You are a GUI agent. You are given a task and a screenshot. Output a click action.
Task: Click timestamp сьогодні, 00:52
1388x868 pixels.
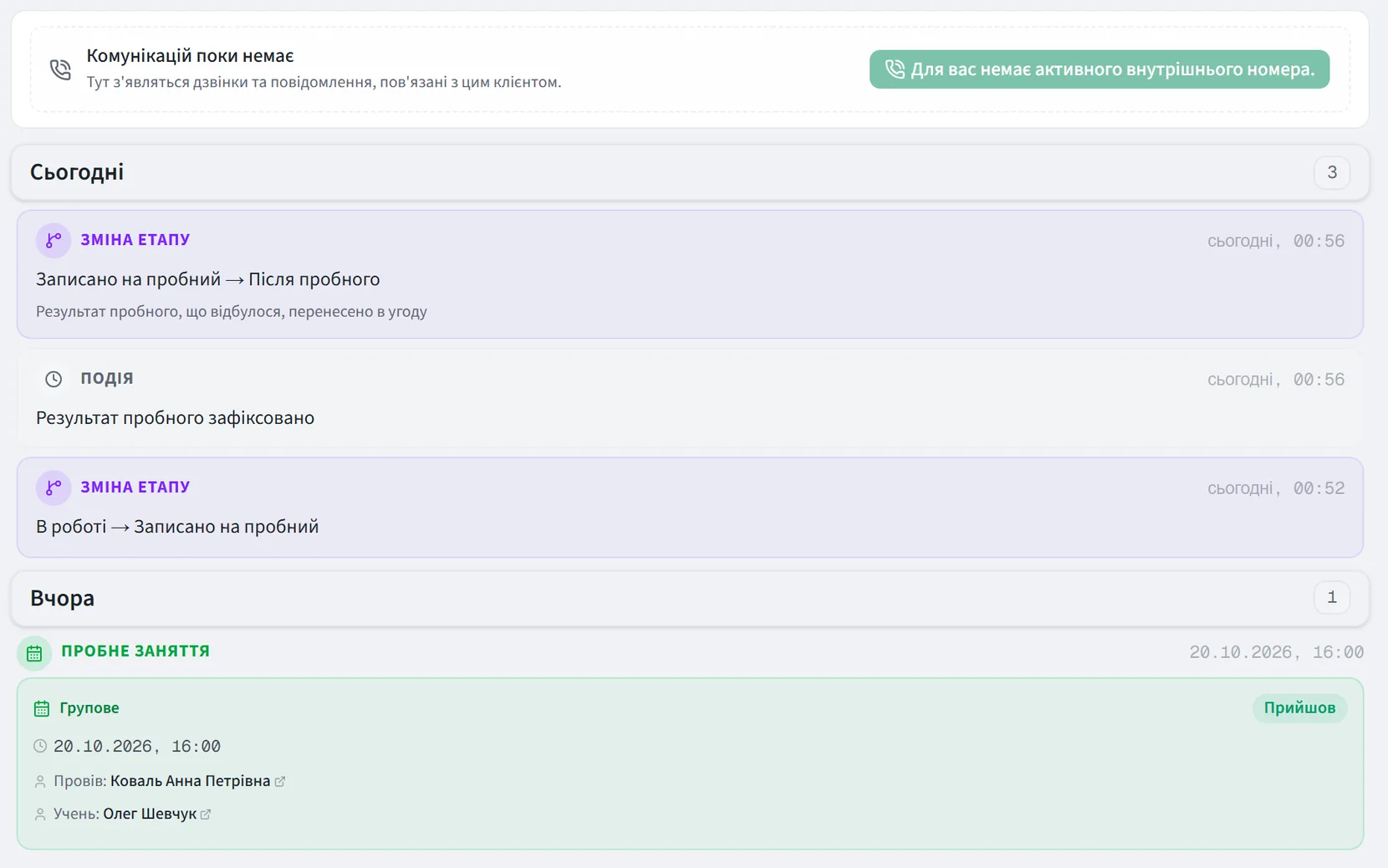[x=1276, y=488]
